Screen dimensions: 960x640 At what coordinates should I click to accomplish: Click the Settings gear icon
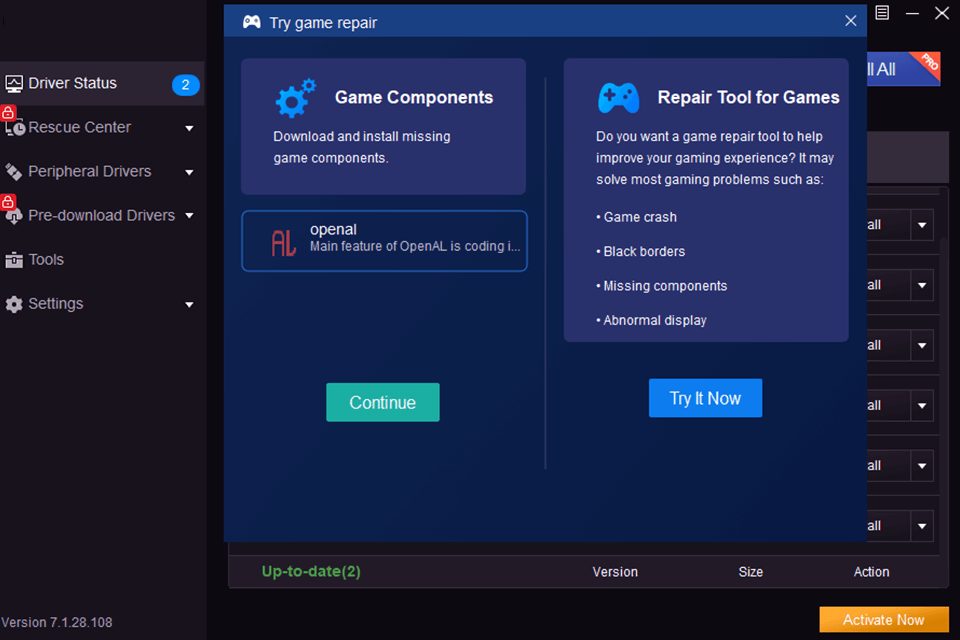(14, 304)
